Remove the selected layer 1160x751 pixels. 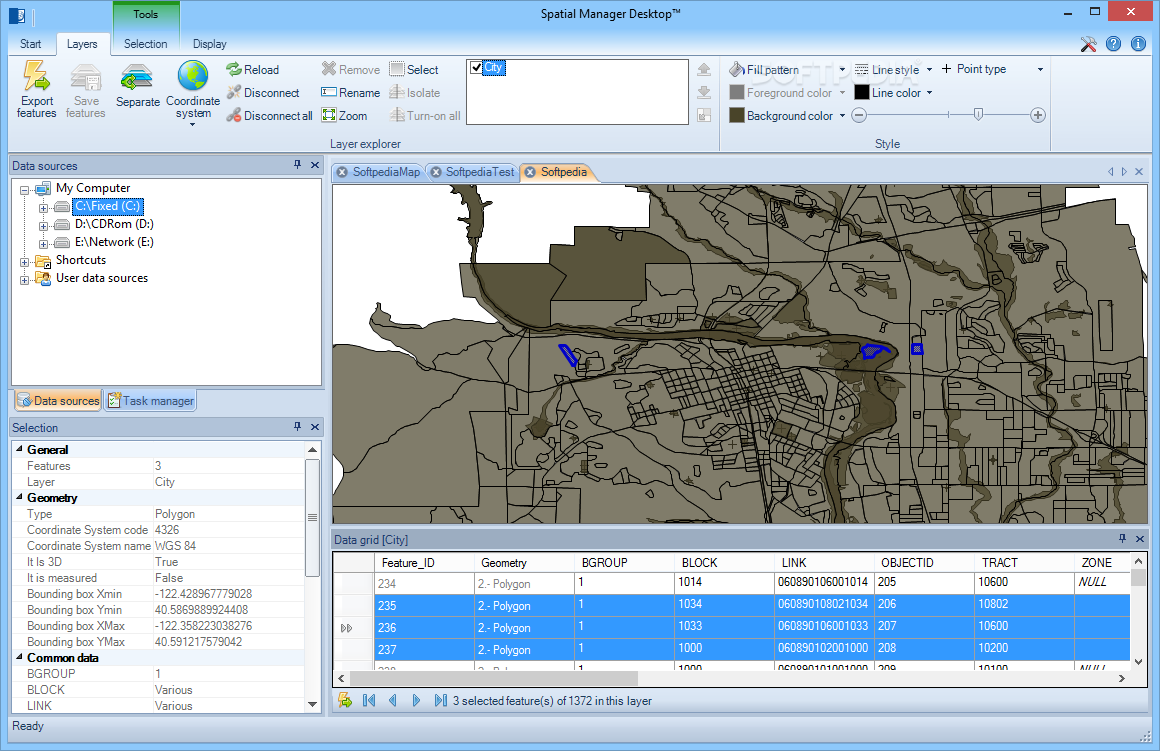pos(351,70)
